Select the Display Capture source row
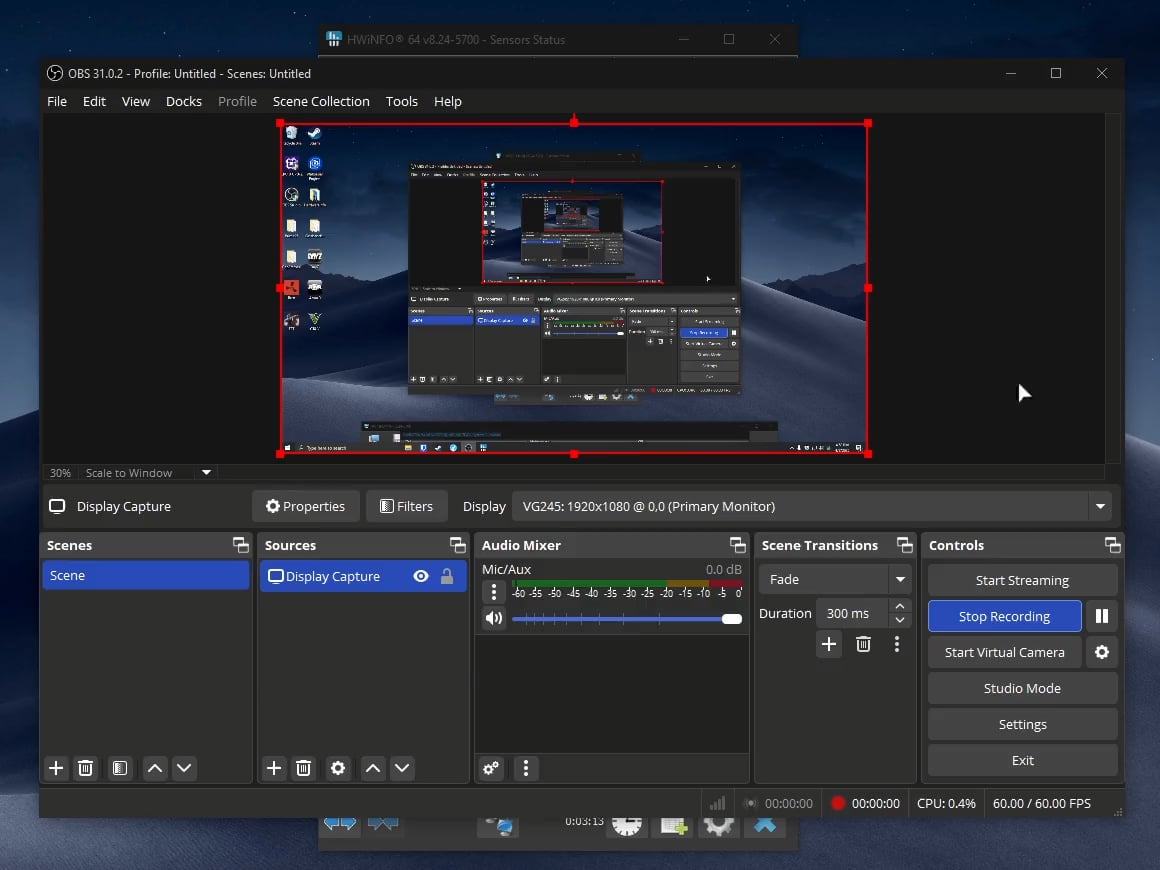 click(363, 576)
